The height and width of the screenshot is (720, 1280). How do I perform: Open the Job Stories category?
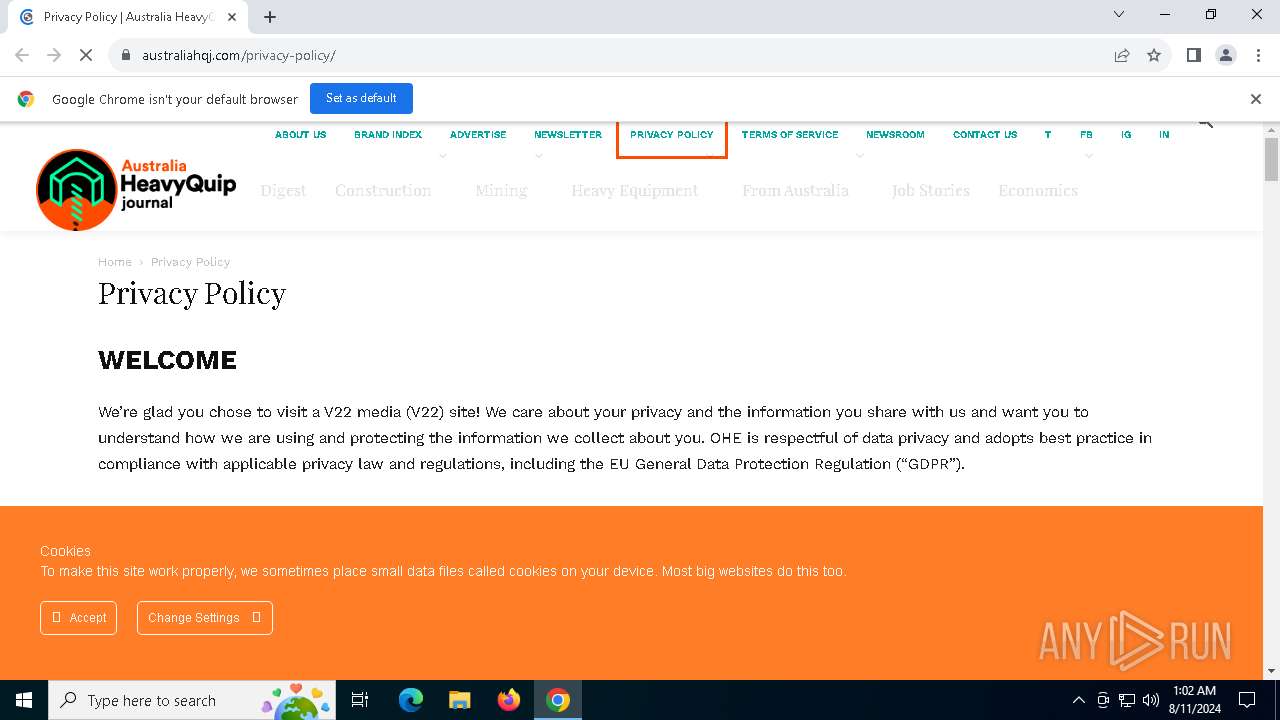[931, 190]
